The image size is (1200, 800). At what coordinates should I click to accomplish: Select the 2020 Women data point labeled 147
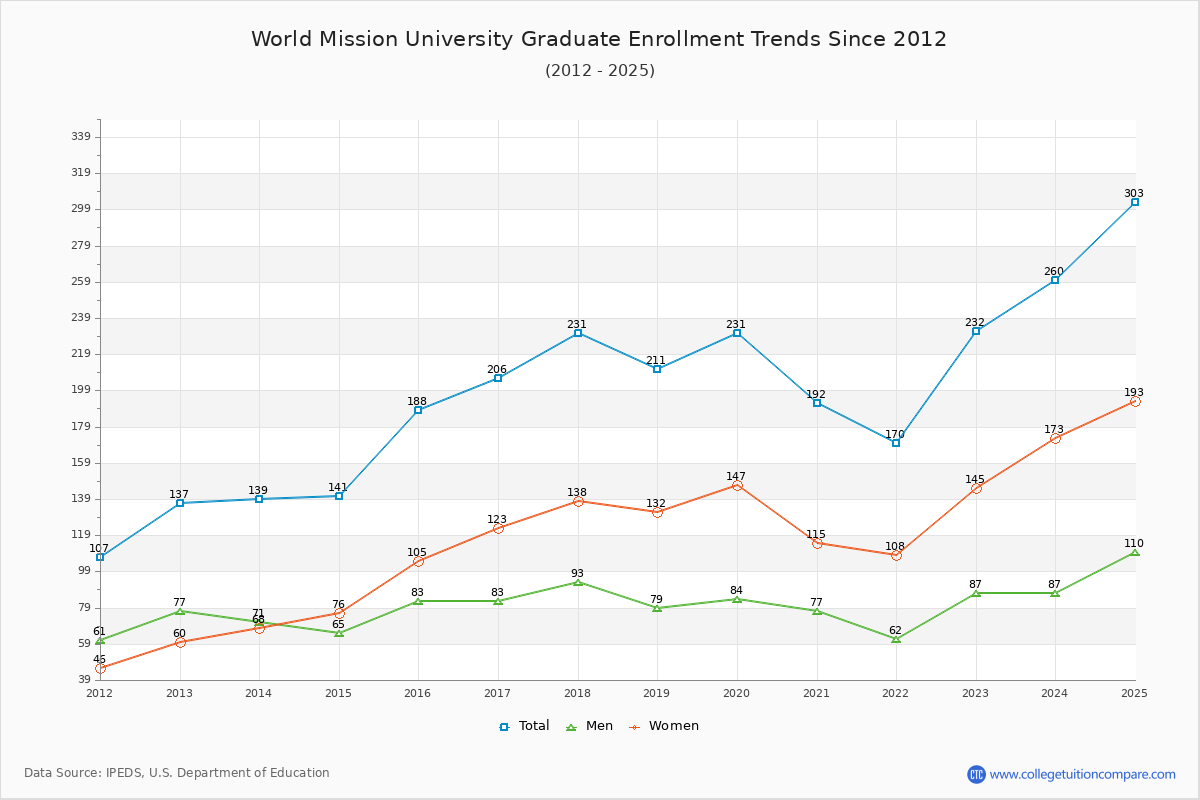coord(737,485)
